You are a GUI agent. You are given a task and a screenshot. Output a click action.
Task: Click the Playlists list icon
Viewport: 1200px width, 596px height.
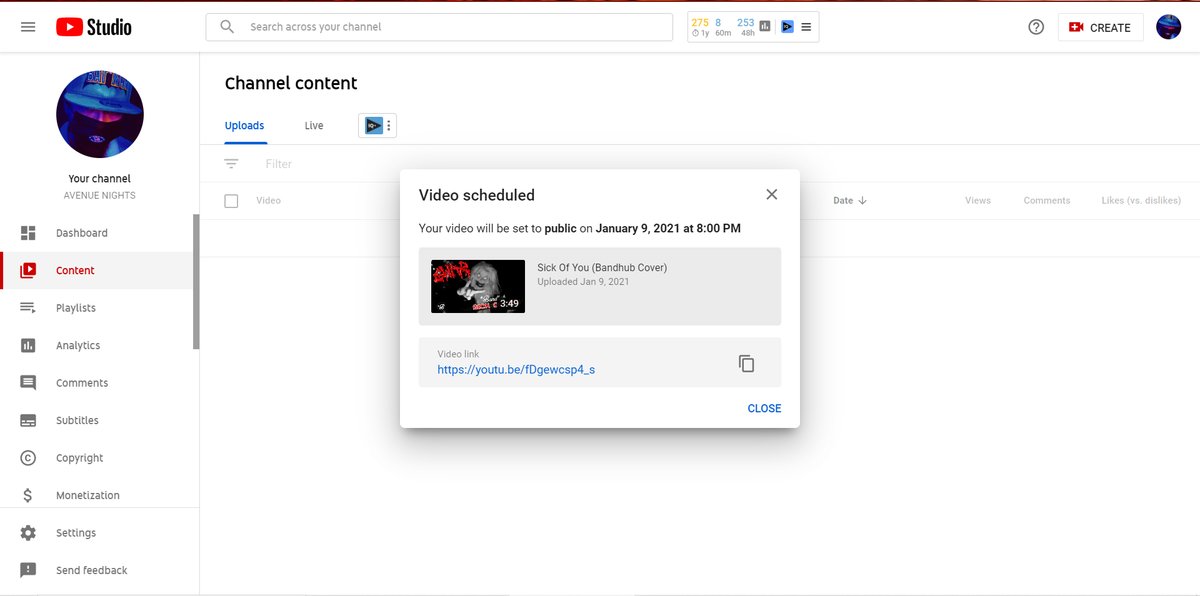coord(28,308)
